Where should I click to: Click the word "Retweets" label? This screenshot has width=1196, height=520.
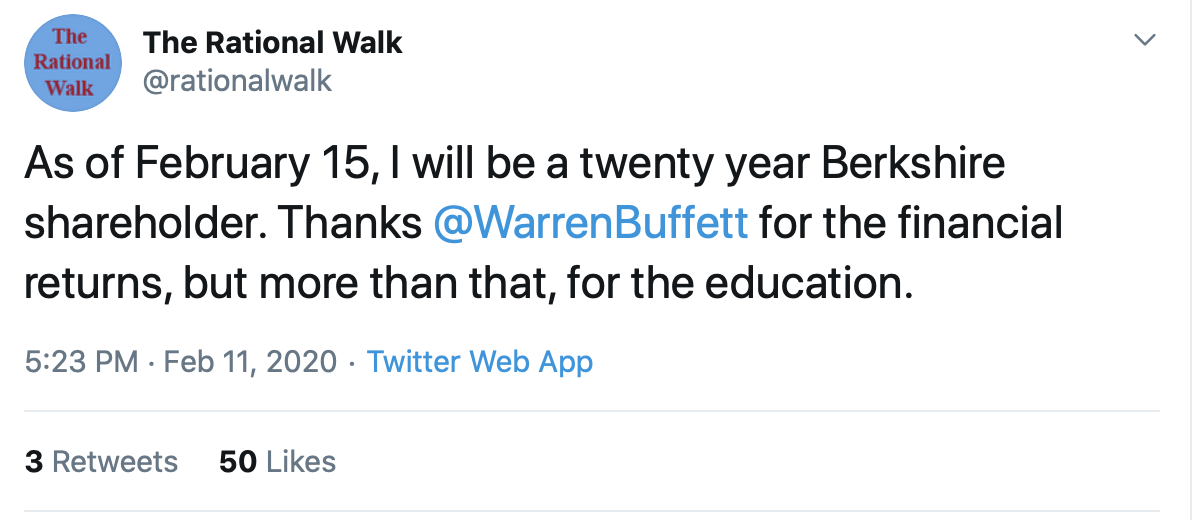(x=115, y=461)
